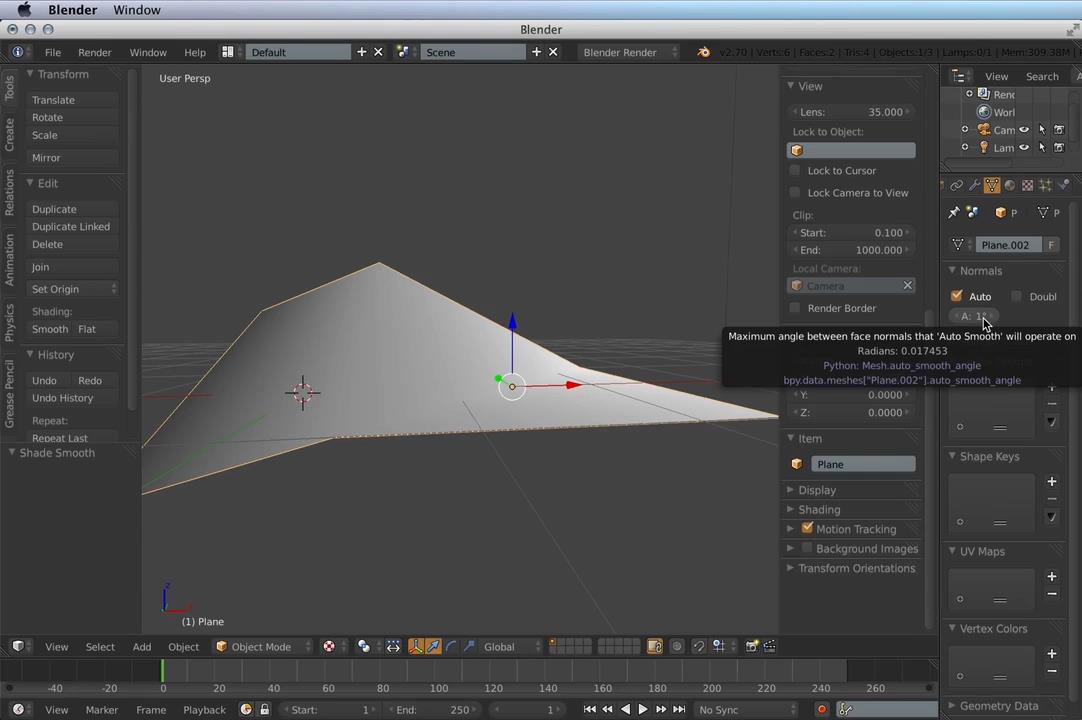The width and height of the screenshot is (1082, 720).
Task: Click the Smooth shading button
Action: [x=50, y=329]
